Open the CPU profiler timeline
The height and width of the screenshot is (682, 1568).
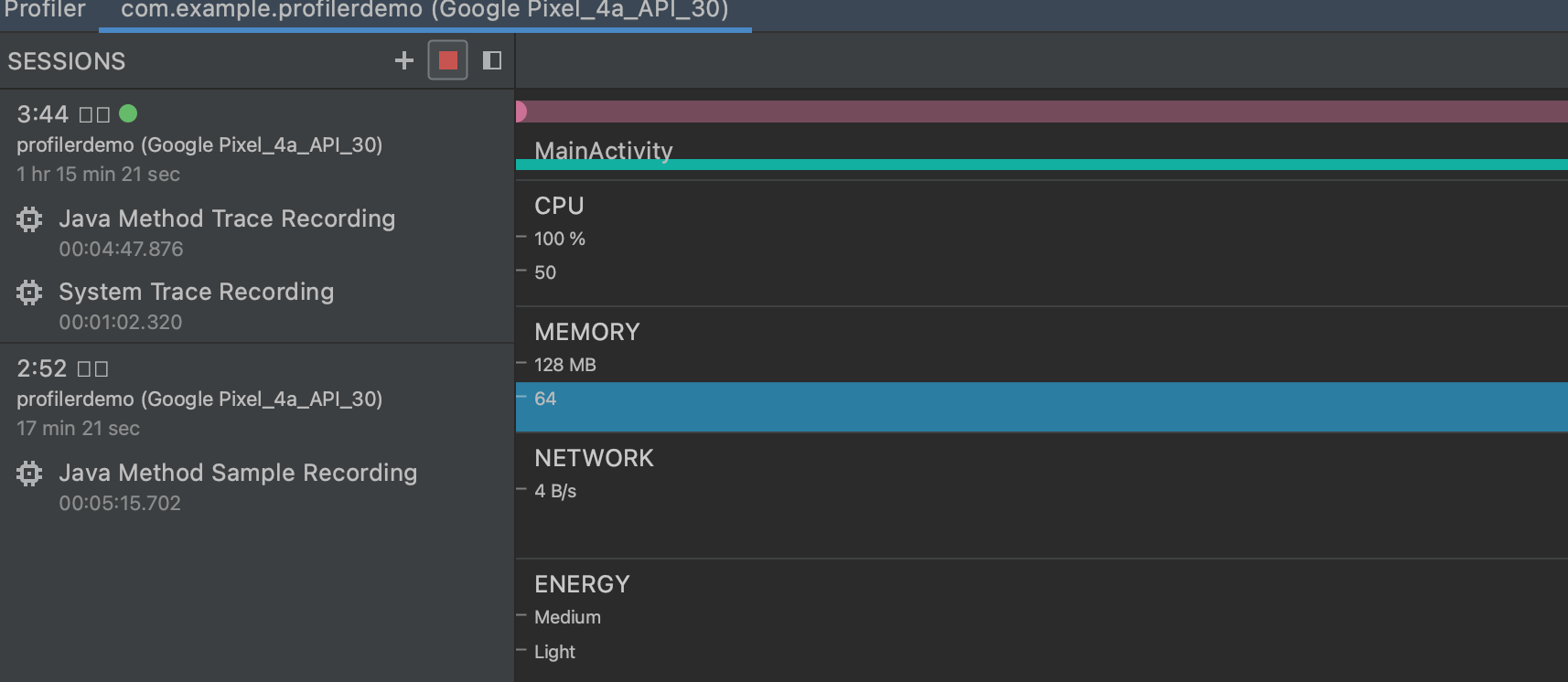pos(1042,243)
